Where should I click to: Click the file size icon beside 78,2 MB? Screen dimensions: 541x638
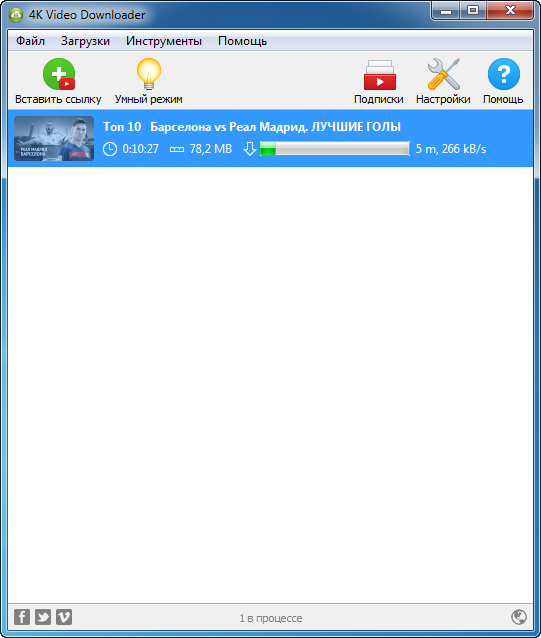[x=177, y=149]
